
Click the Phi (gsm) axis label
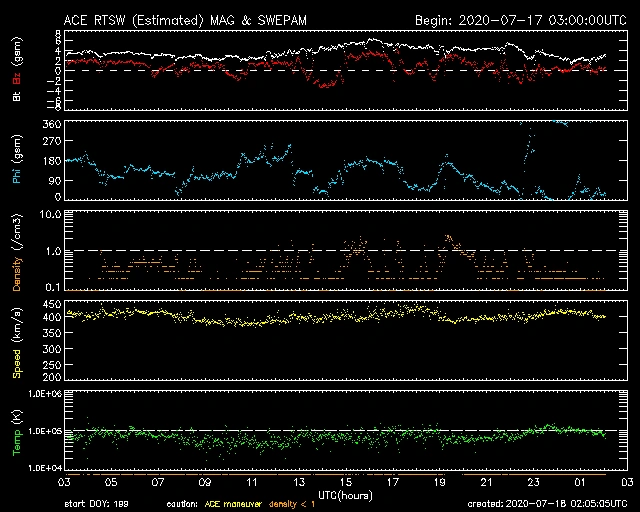[x=17, y=160]
